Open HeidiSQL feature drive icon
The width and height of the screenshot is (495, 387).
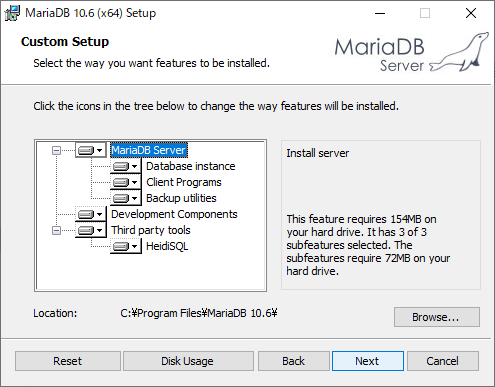tap(126, 246)
